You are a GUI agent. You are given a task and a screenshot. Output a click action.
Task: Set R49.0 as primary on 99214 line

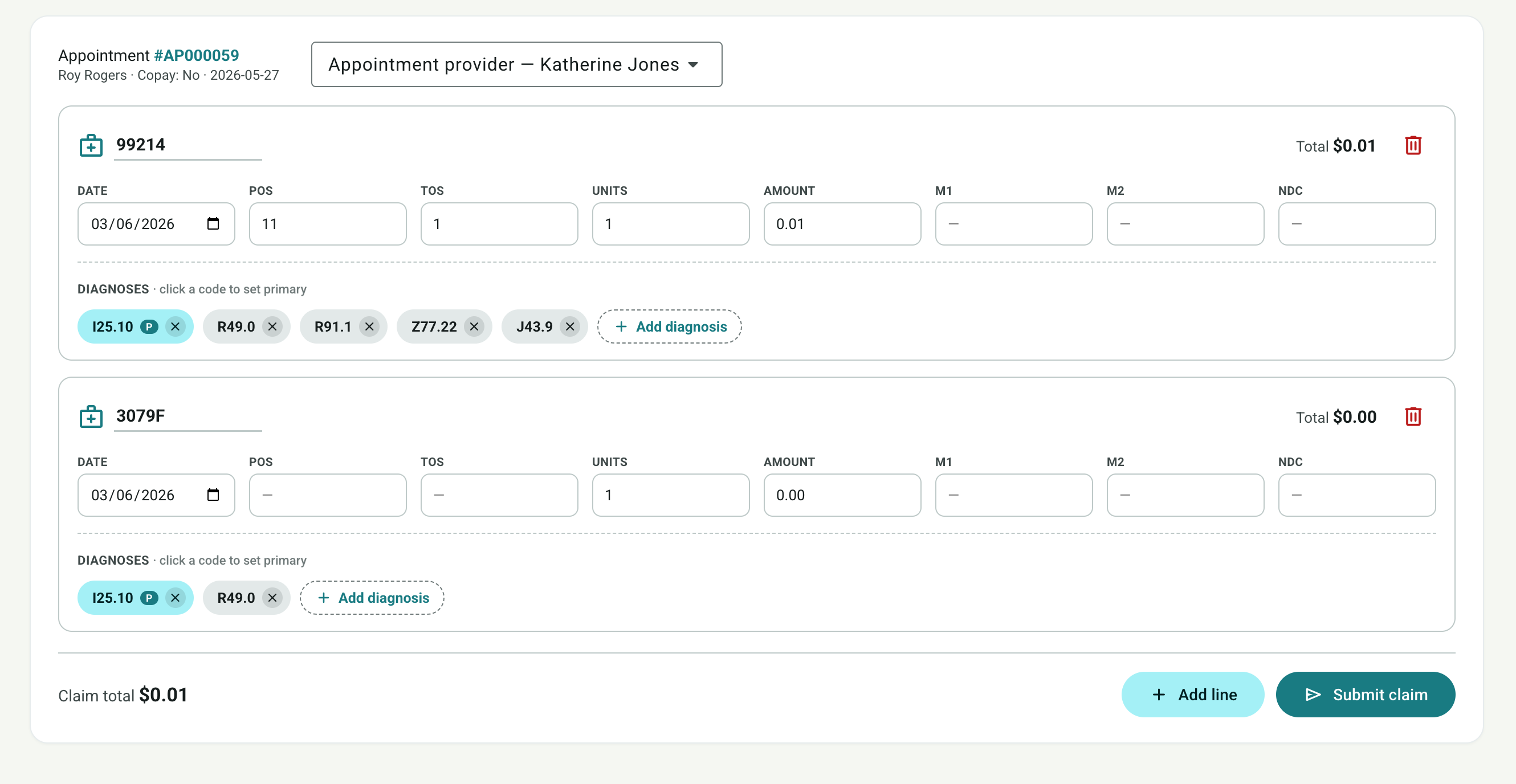pyautogui.click(x=236, y=326)
